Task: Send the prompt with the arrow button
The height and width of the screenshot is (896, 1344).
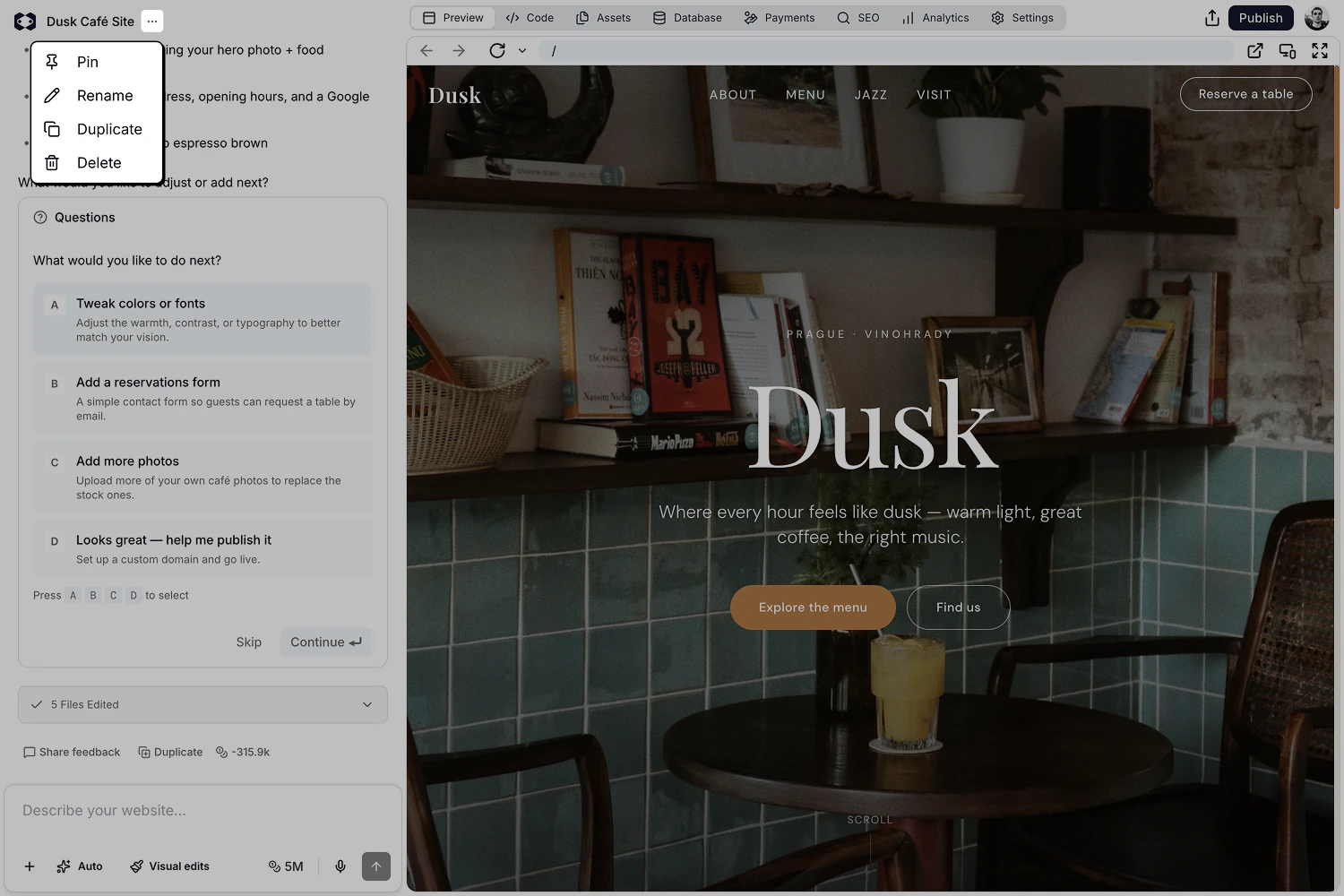Action: pyautogui.click(x=376, y=866)
